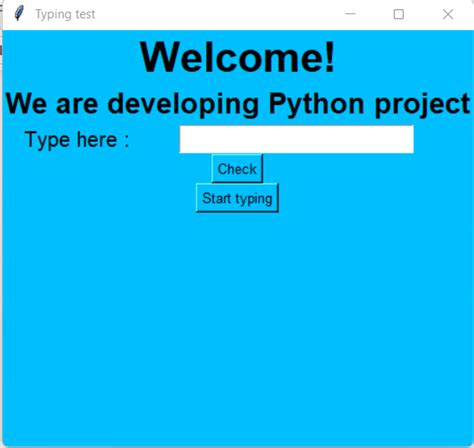Click the 'We are developing Python project' text
Image resolution: width=474 pixels, height=448 pixels.
(238, 104)
